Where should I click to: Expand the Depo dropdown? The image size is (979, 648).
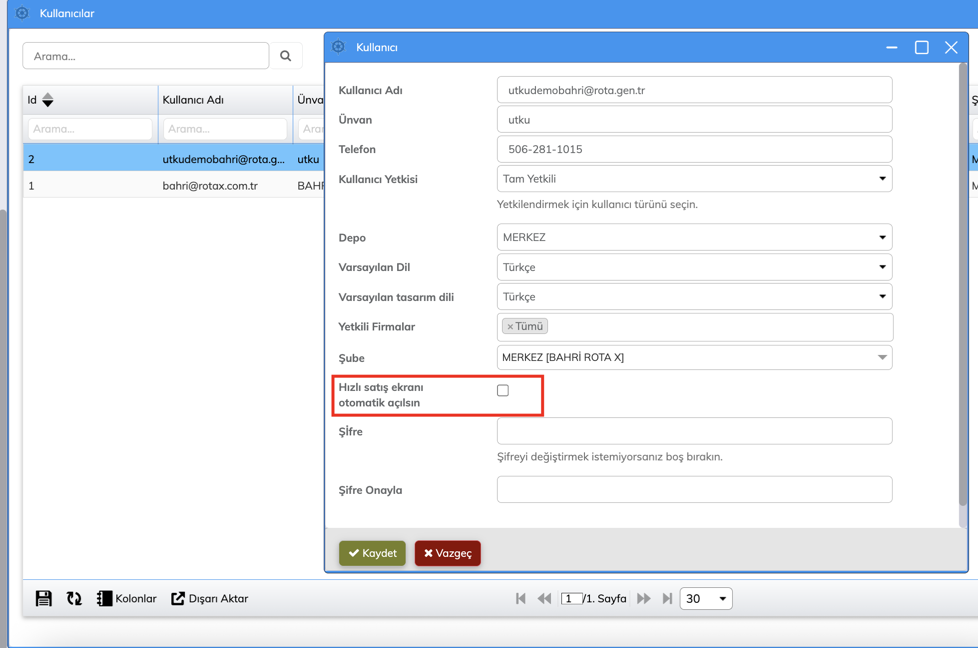pos(694,238)
